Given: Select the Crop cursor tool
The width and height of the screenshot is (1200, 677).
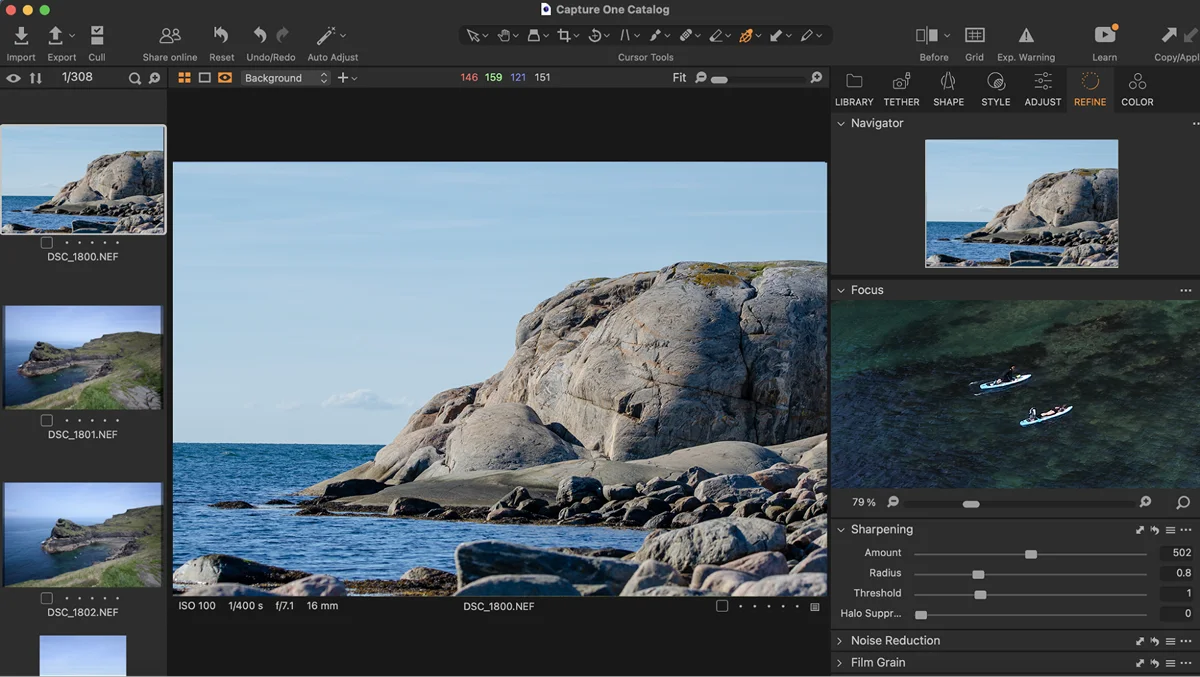Looking at the screenshot, I should click(x=564, y=36).
